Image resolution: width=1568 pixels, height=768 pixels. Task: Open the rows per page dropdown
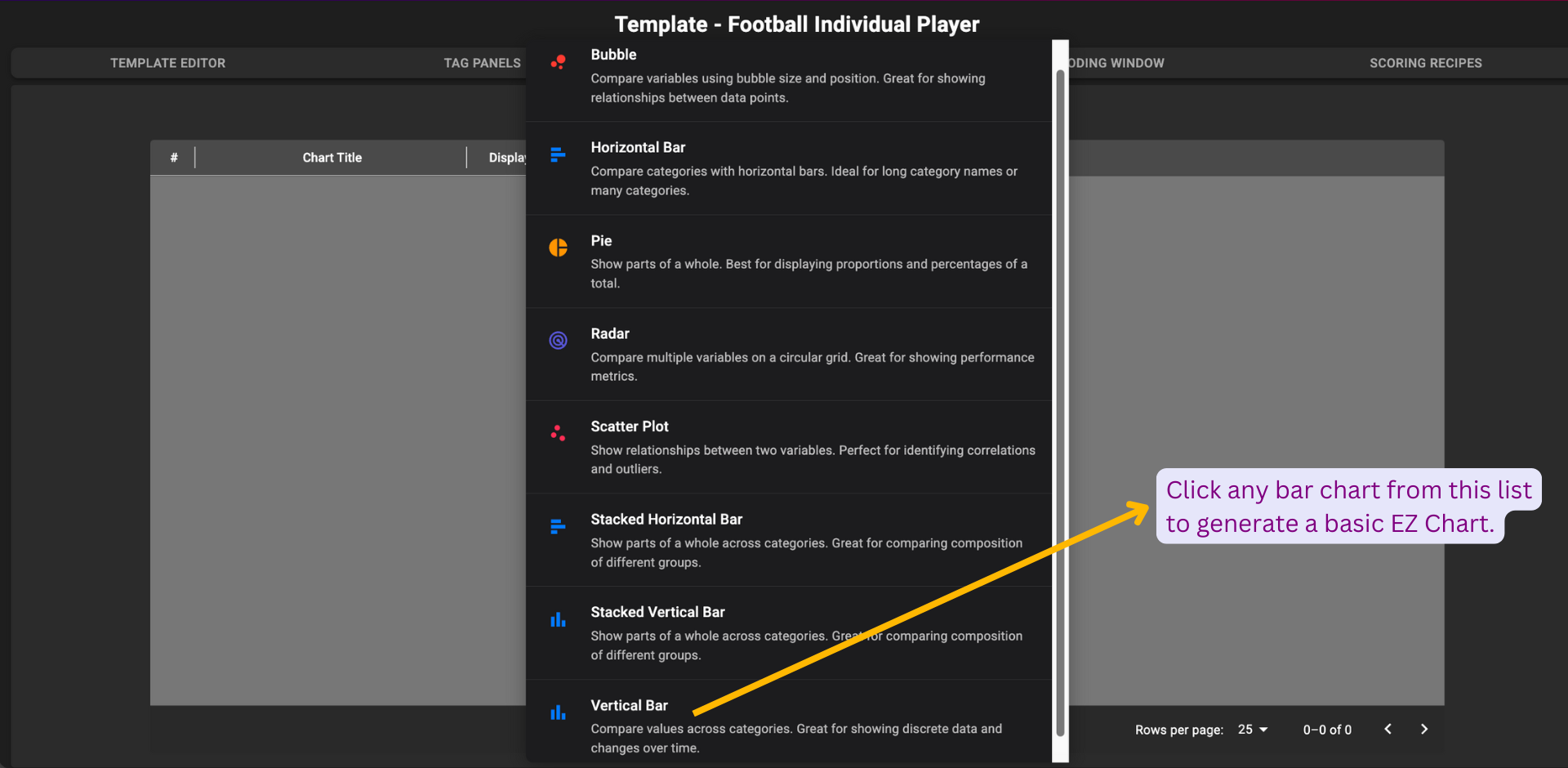1253,730
